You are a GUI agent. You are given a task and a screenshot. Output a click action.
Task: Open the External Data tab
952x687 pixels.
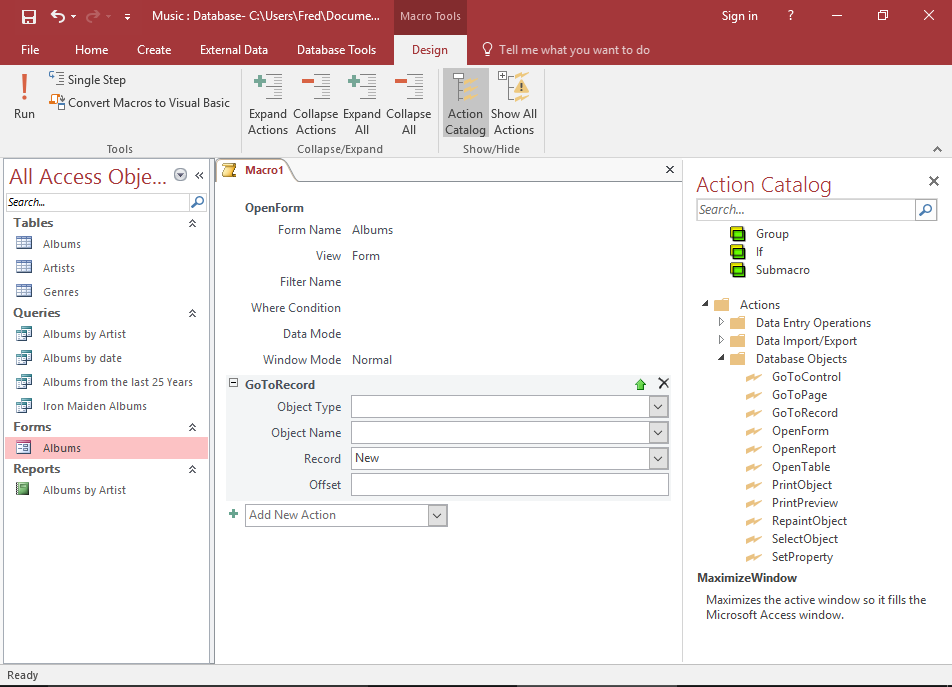234,50
